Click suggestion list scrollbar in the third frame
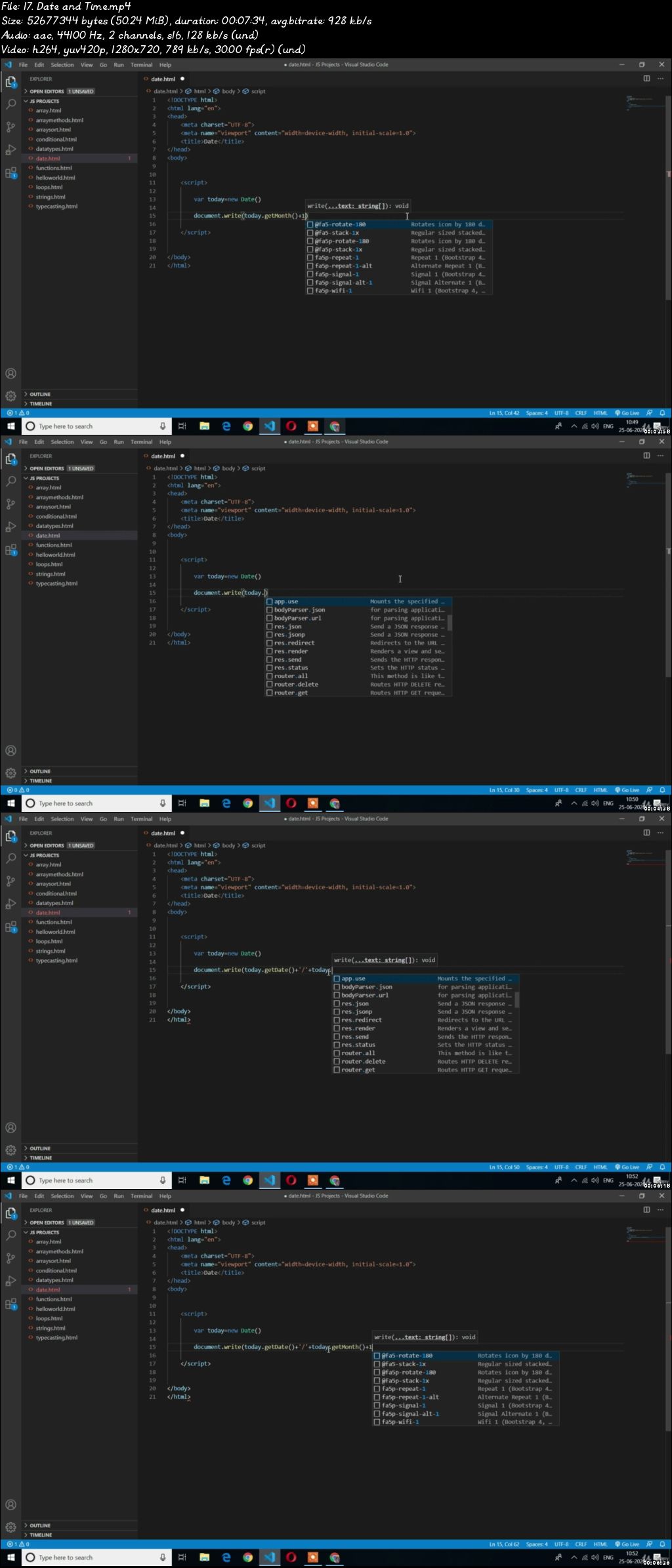This screenshot has height=1568, width=672. 517,999
